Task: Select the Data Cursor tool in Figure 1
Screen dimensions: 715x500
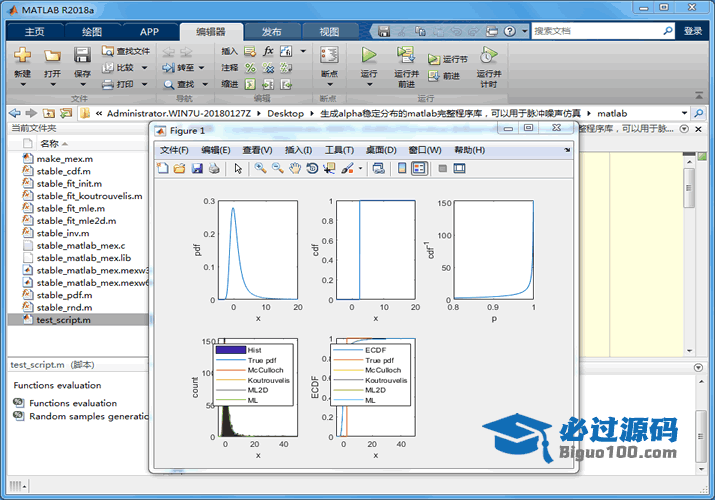Action: [x=329, y=168]
